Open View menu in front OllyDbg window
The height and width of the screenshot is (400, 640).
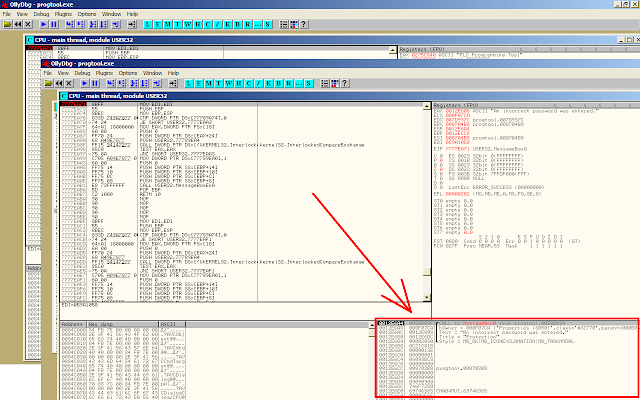coord(63,73)
